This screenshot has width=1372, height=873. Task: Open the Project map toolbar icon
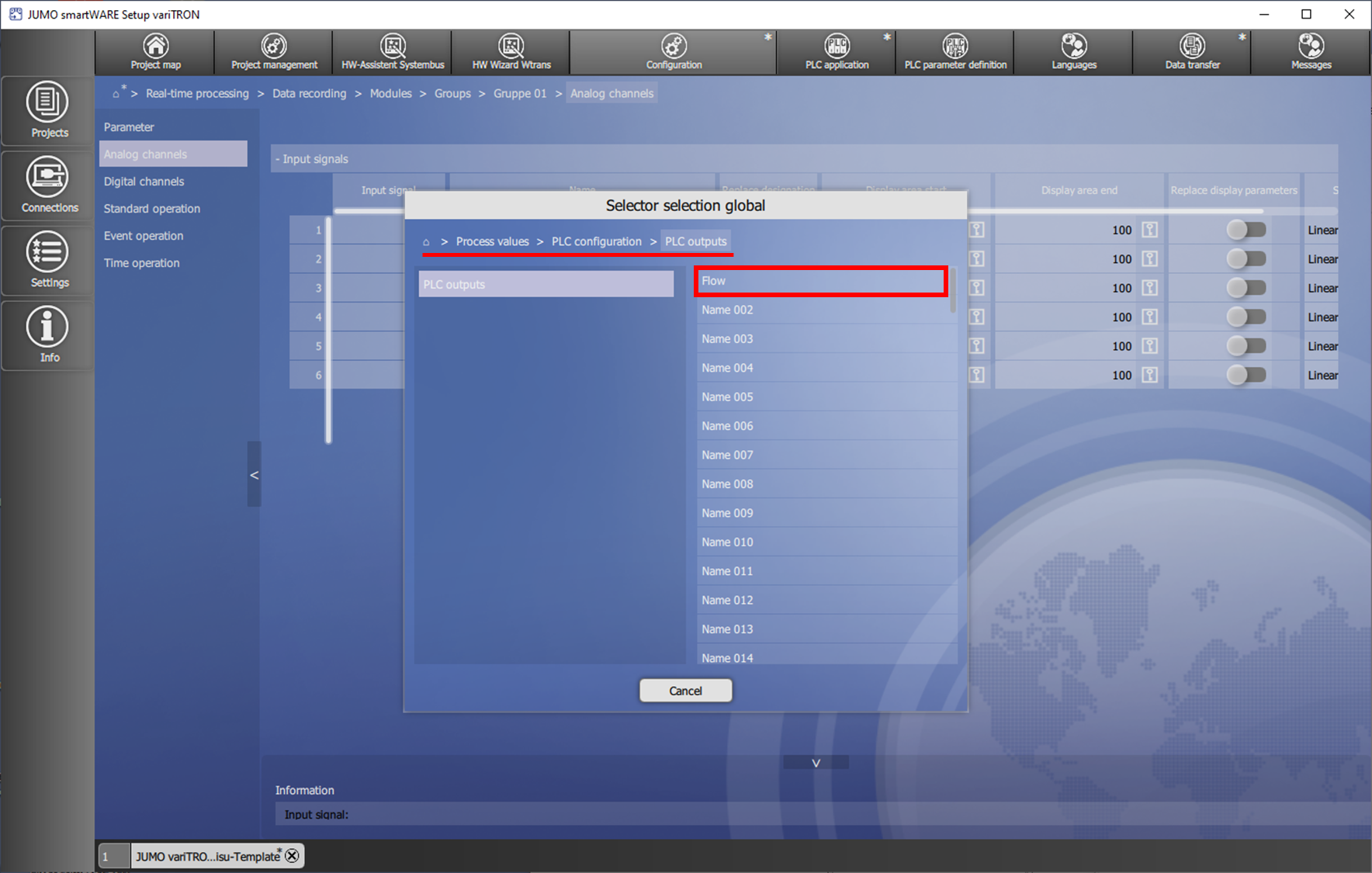pyautogui.click(x=155, y=52)
